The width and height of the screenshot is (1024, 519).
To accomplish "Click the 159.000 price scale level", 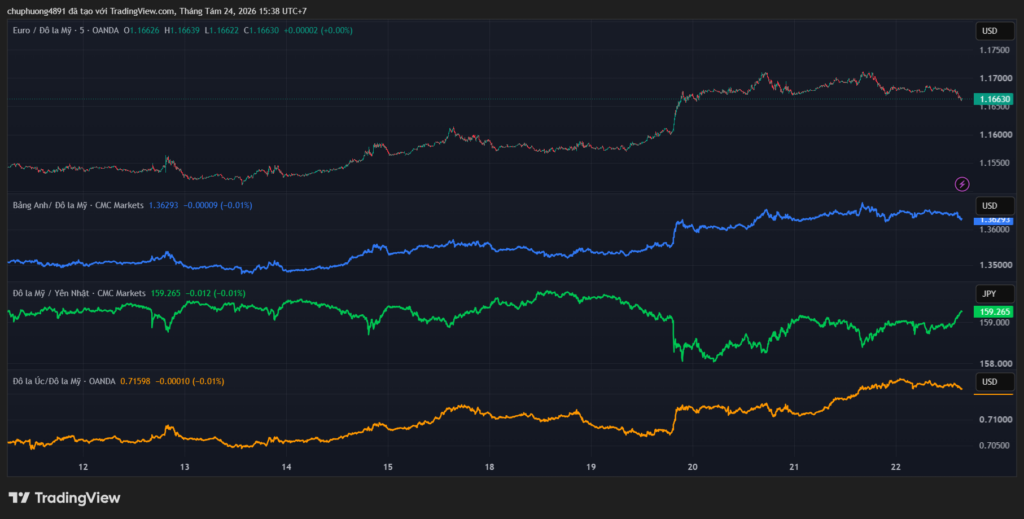I will point(994,322).
